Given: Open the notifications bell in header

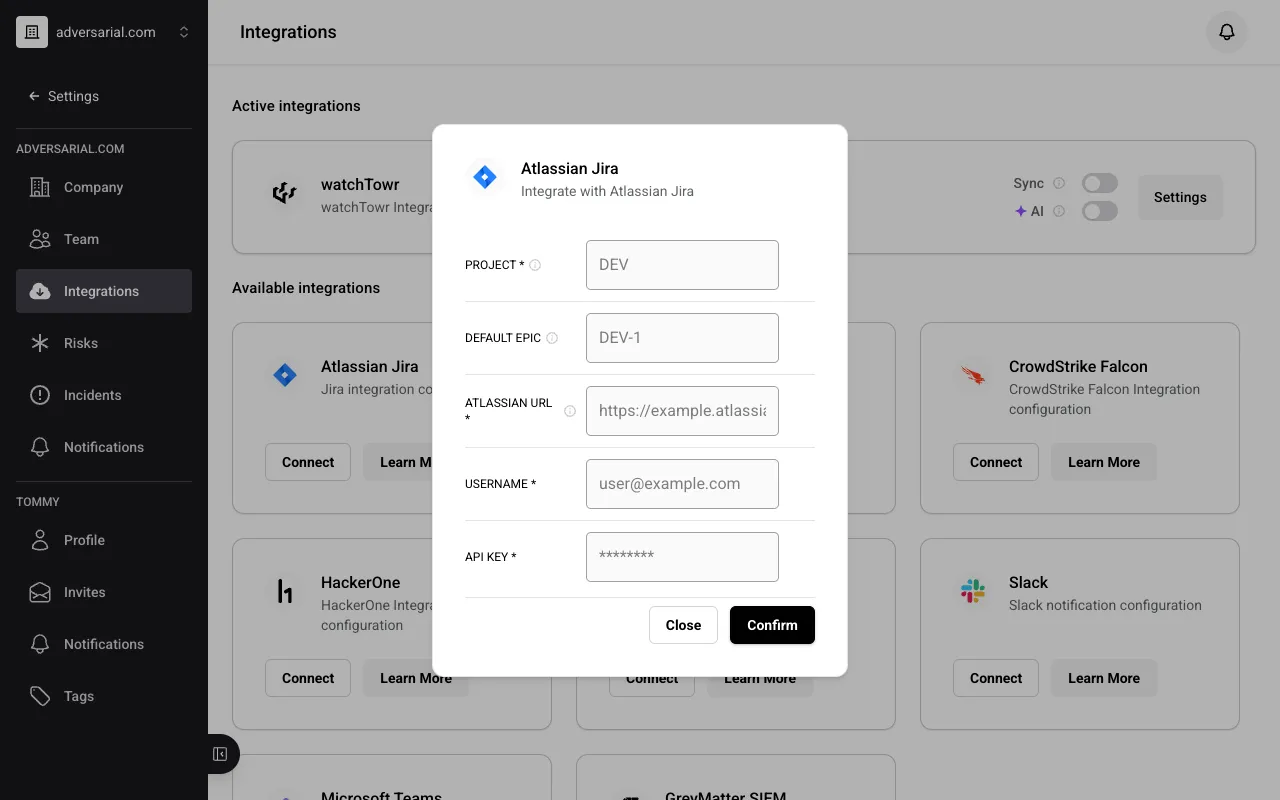Looking at the screenshot, I should click(1227, 32).
